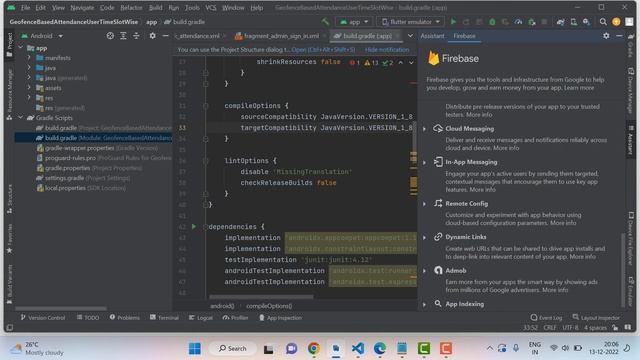Hide the Project panel with minus icon
The image size is (640, 360).
[165, 36]
